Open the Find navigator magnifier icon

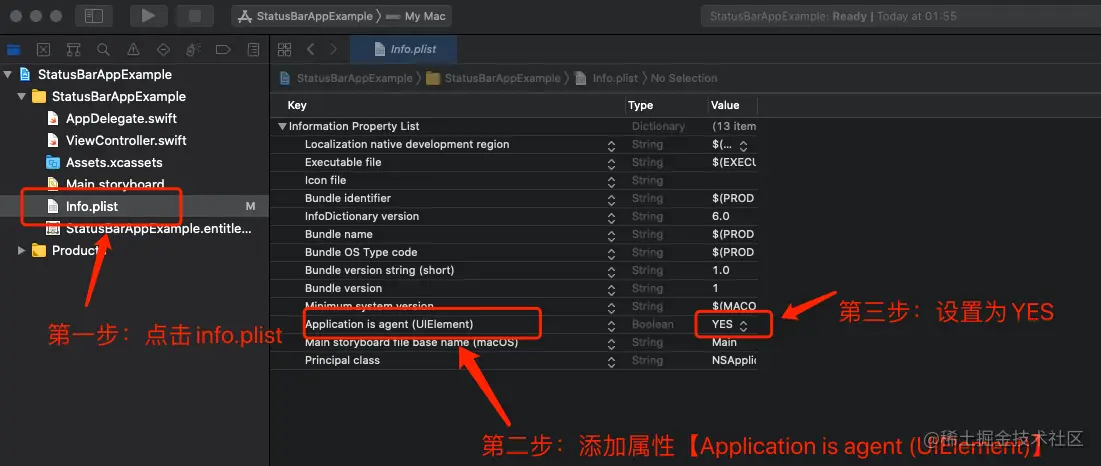click(x=103, y=50)
